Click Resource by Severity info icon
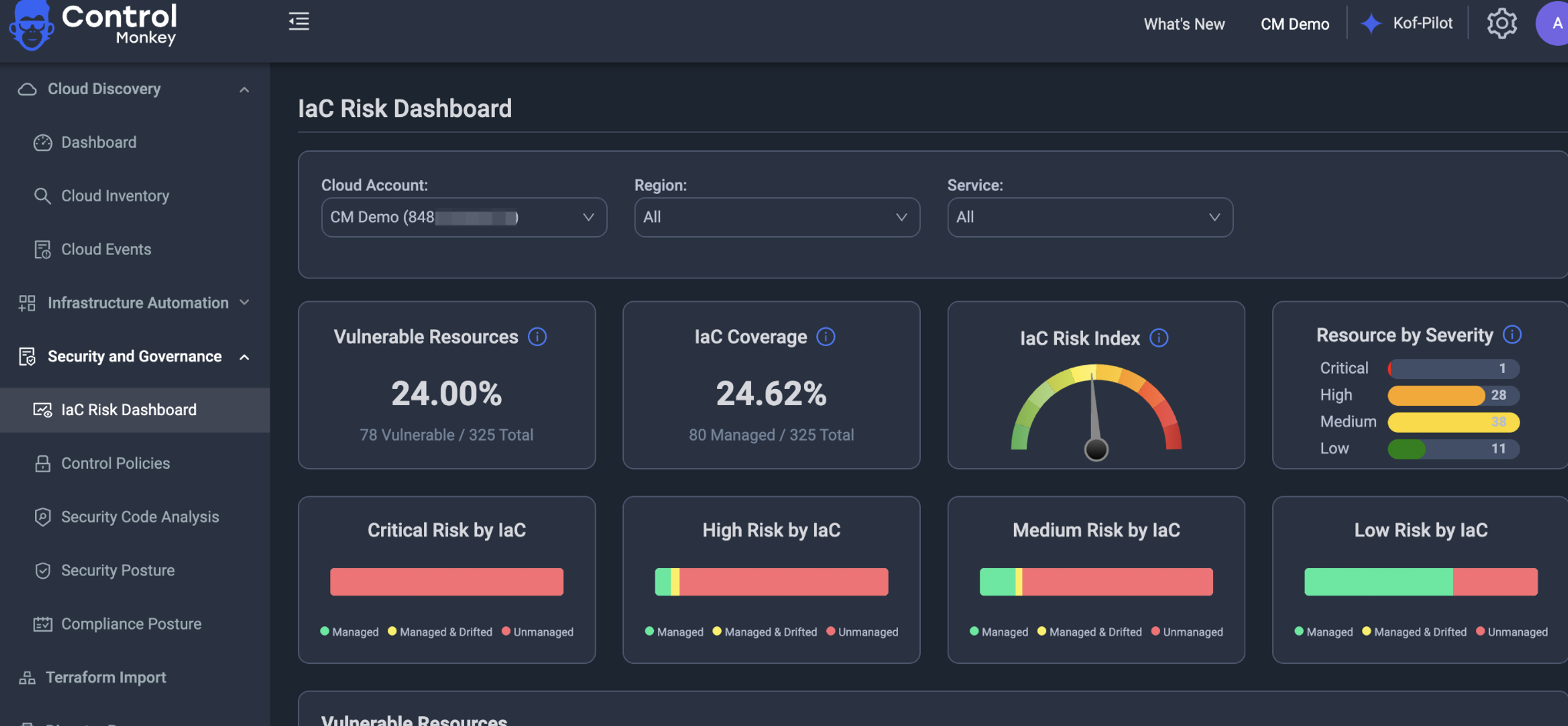Image resolution: width=1568 pixels, height=726 pixels. (1512, 334)
